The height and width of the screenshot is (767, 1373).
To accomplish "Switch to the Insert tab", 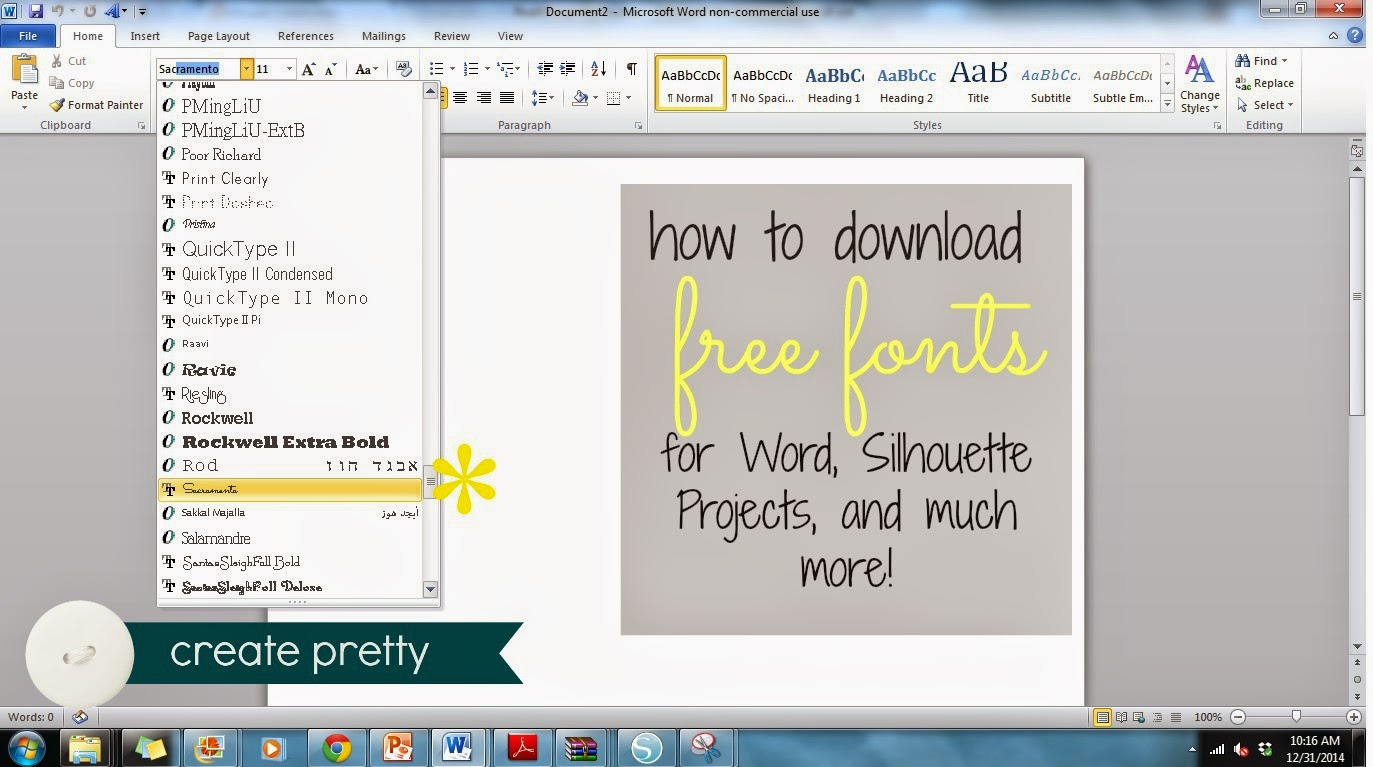I will click(145, 36).
